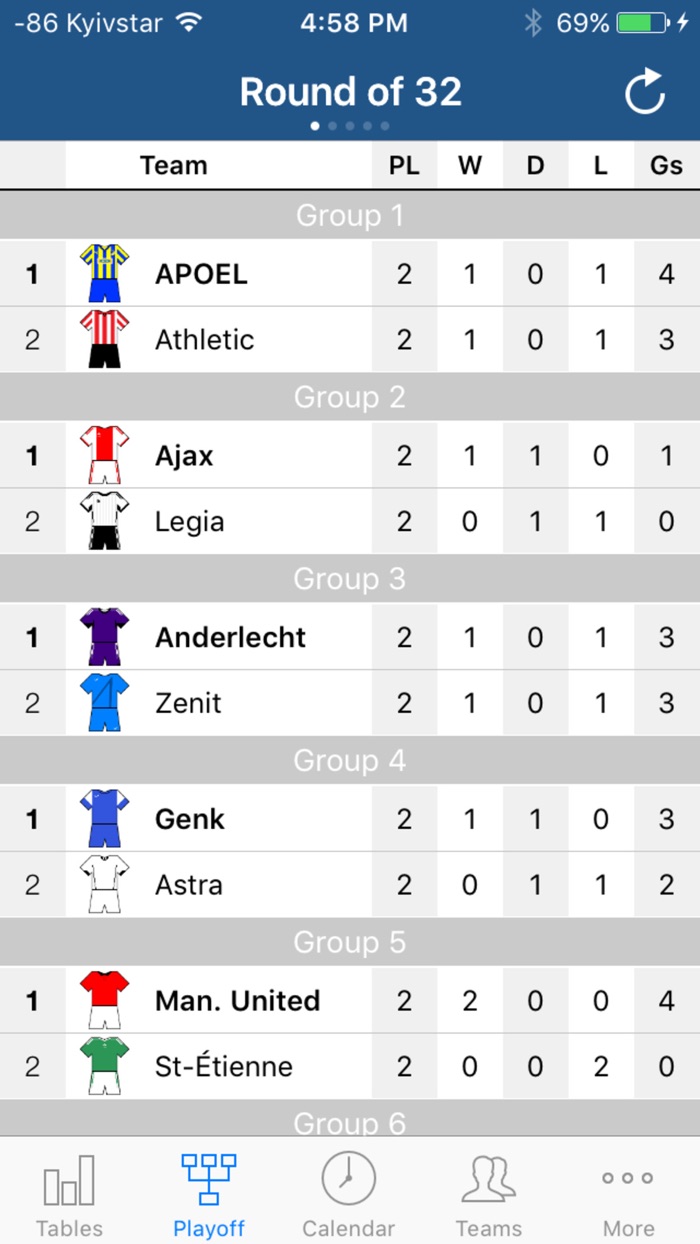The width and height of the screenshot is (700, 1244).
Task: Switch to the Playoff tab
Action: tap(208, 1196)
